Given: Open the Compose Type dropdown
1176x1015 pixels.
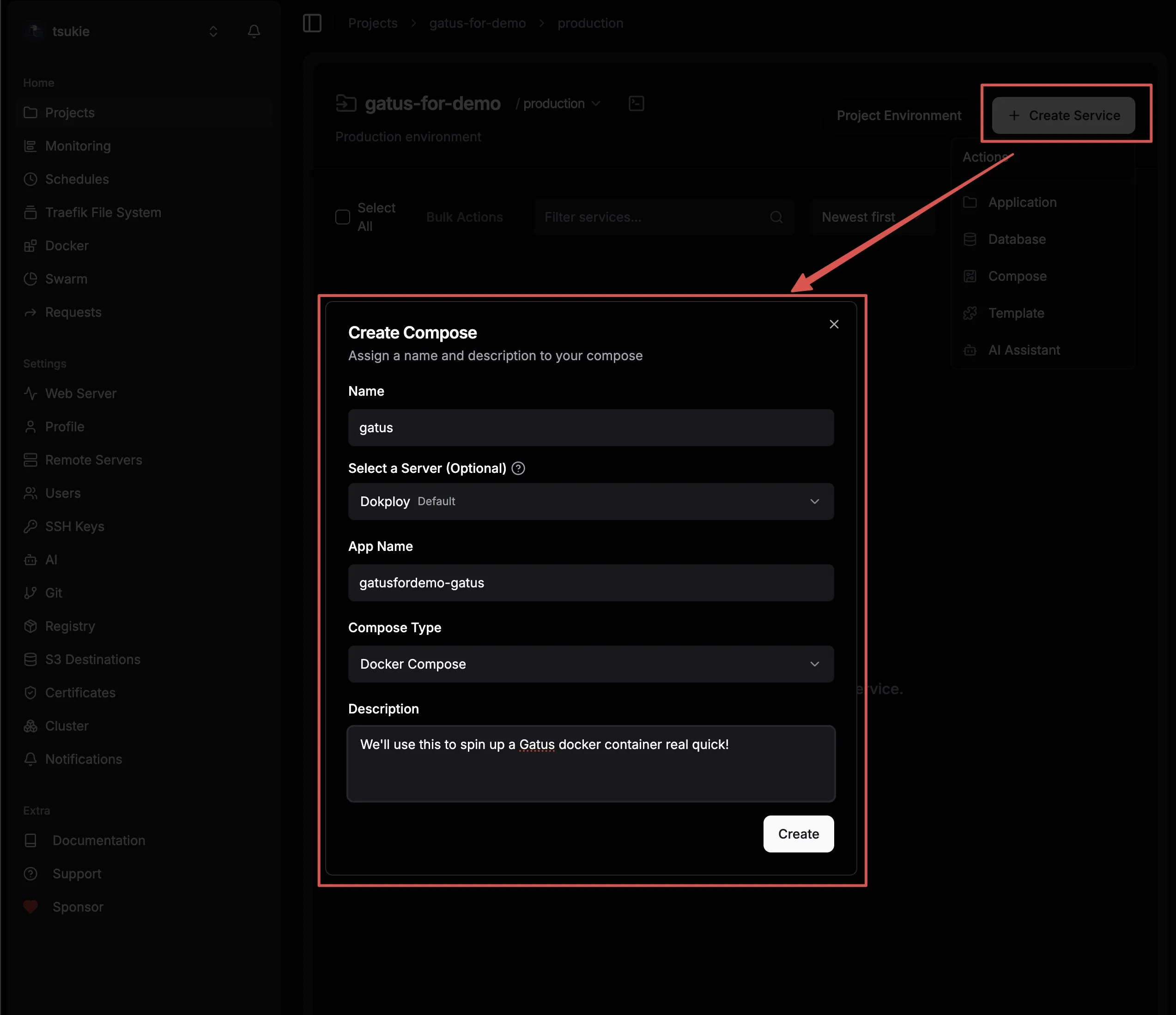Looking at the screenshot, I should [590, 664].
